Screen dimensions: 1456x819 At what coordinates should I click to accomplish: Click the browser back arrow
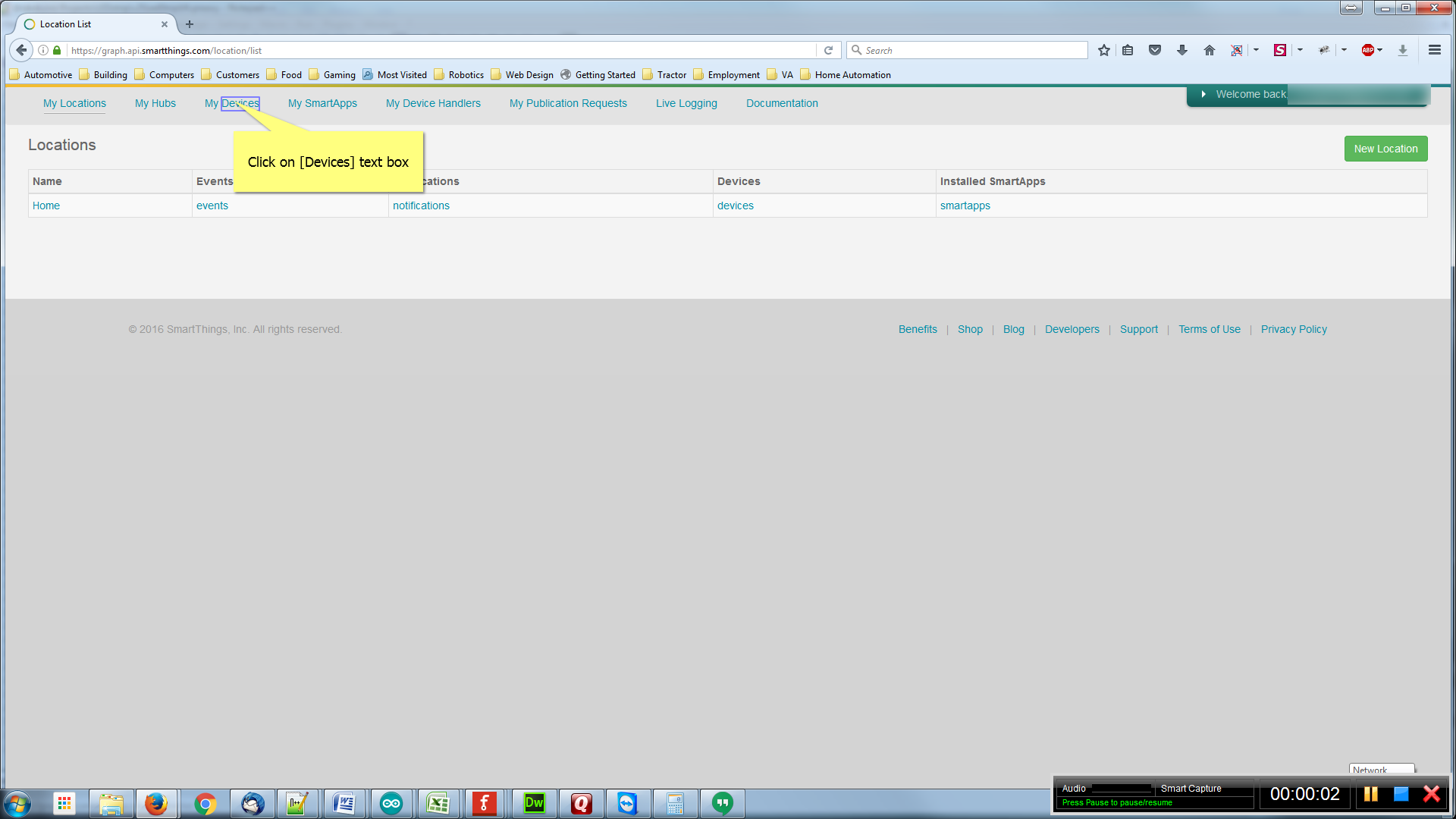tap(21, 50)
